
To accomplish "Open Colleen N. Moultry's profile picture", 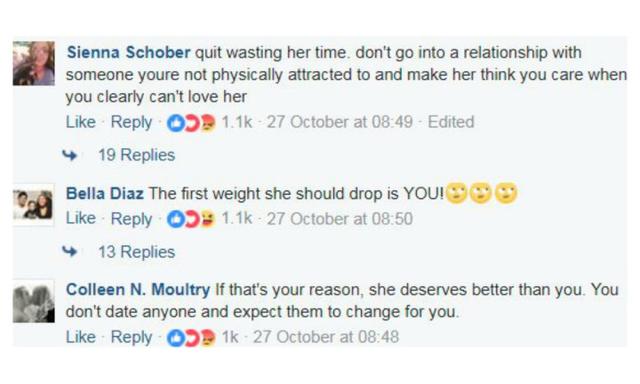I will coord(33,302).
